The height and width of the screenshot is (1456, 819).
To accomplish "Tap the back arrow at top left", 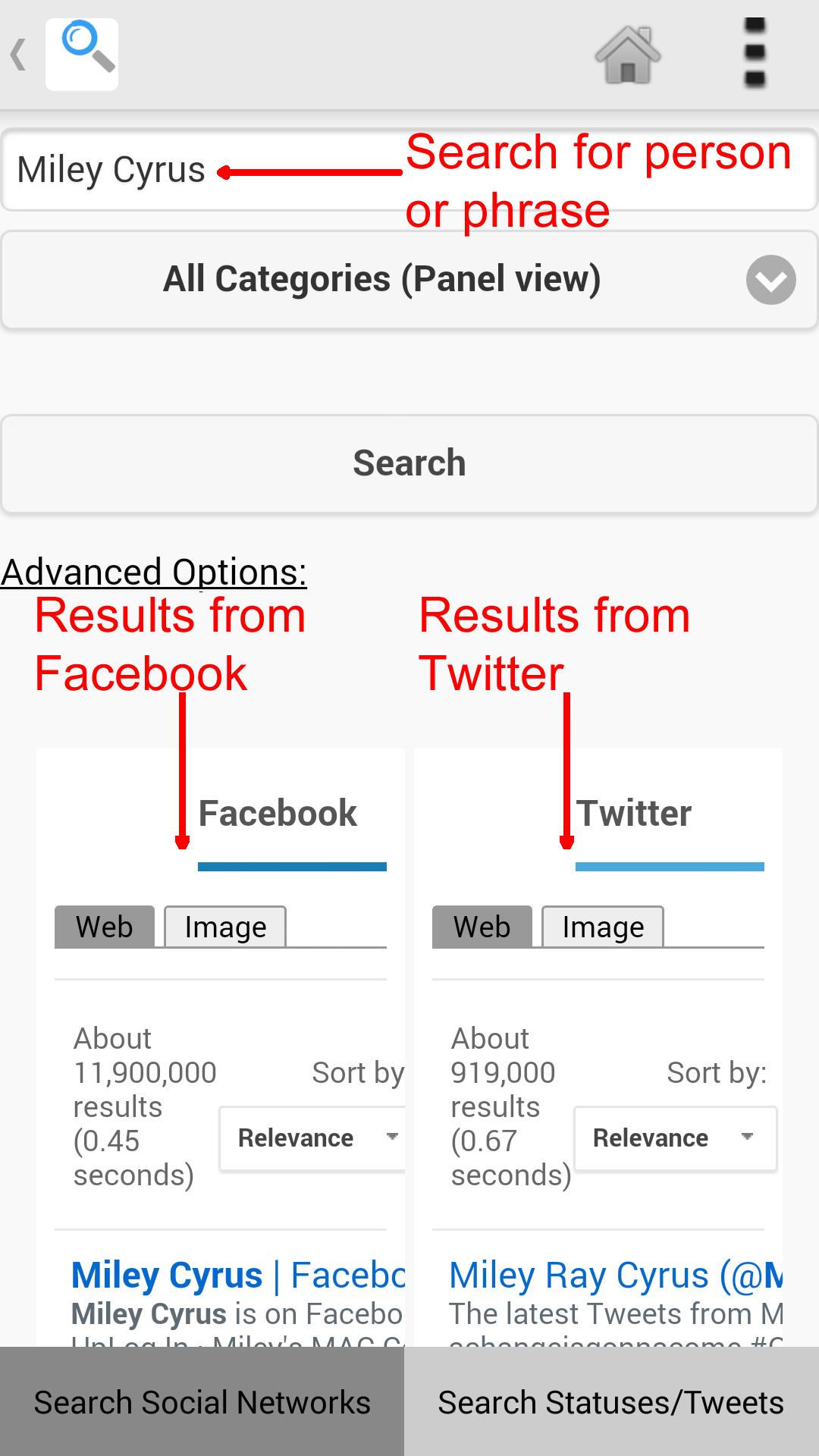I will coord(17,54).
